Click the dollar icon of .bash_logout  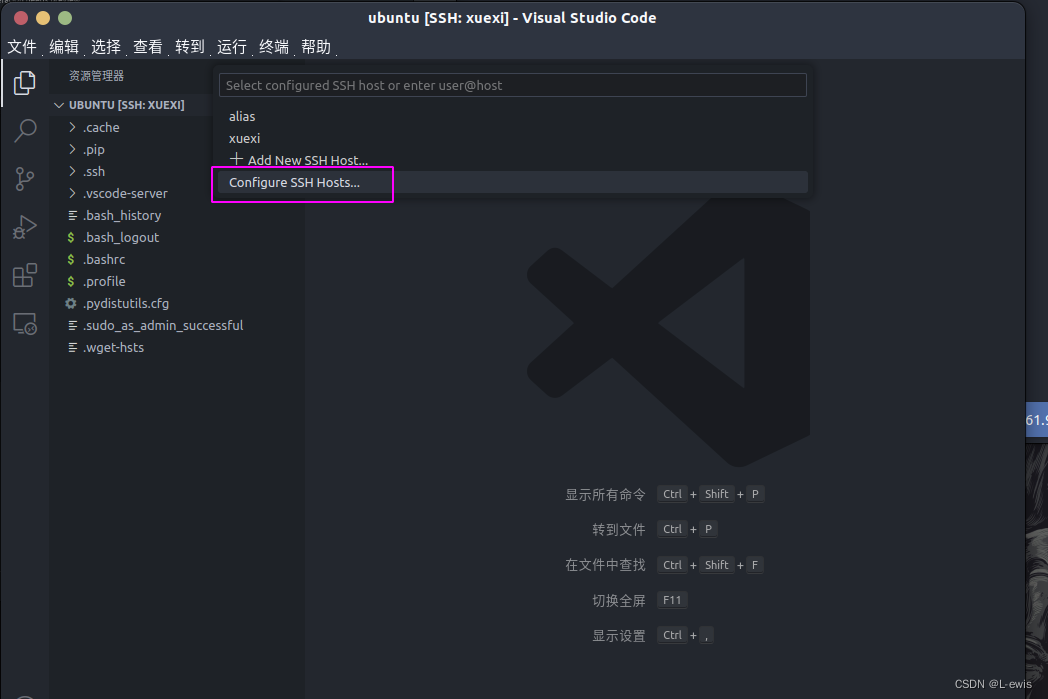tap(71, 237)
